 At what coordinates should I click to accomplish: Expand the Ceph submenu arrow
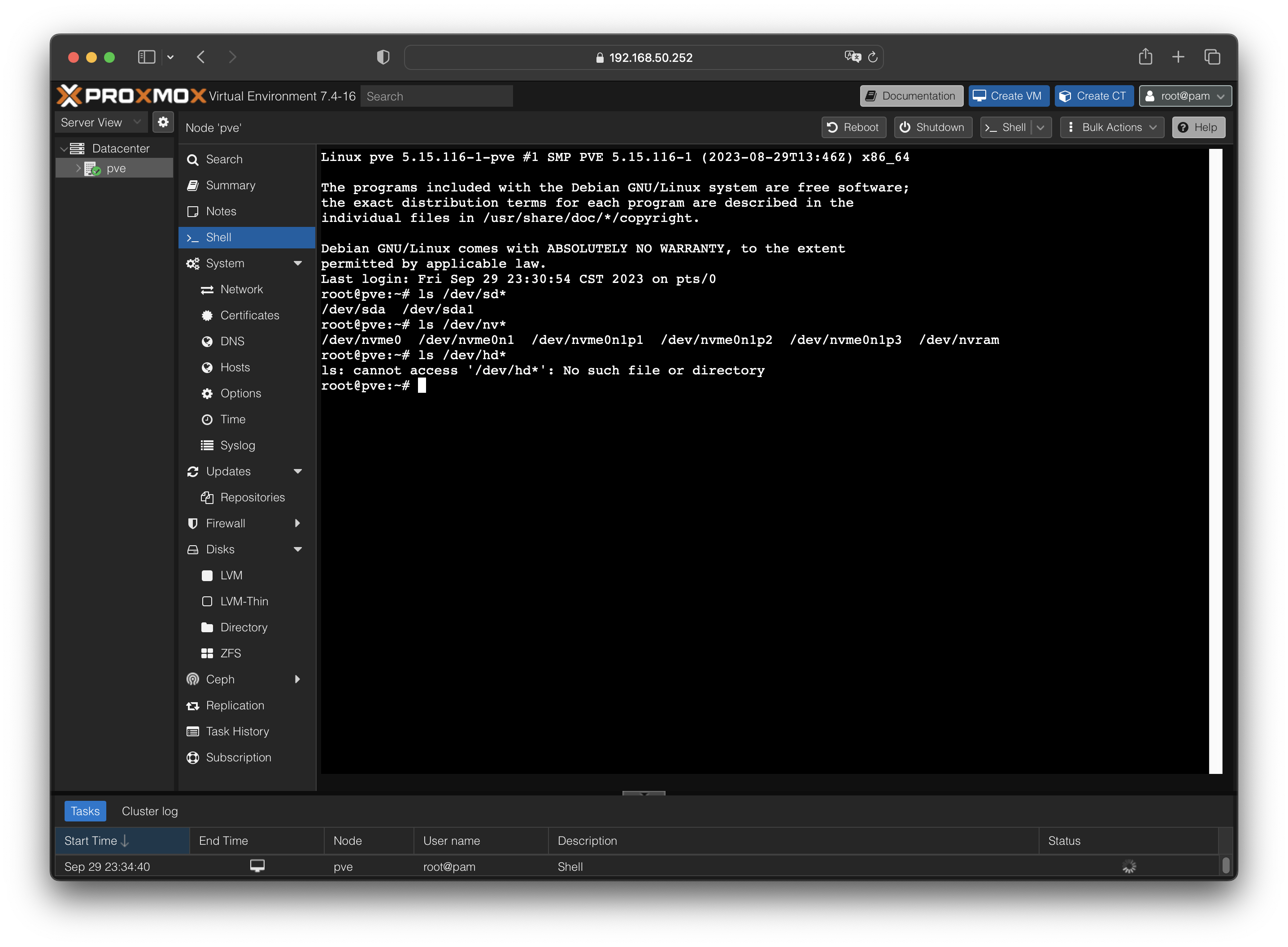(297, 679)
